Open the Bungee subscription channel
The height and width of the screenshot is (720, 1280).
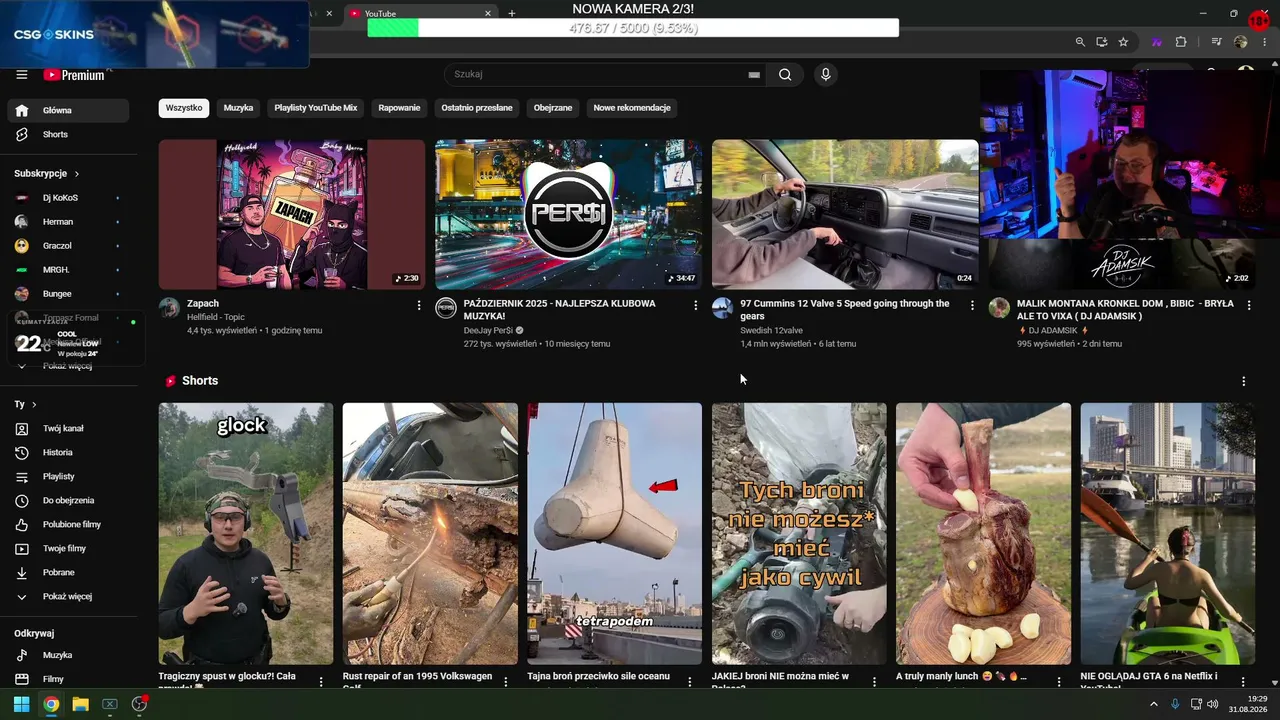coord(68,295)
